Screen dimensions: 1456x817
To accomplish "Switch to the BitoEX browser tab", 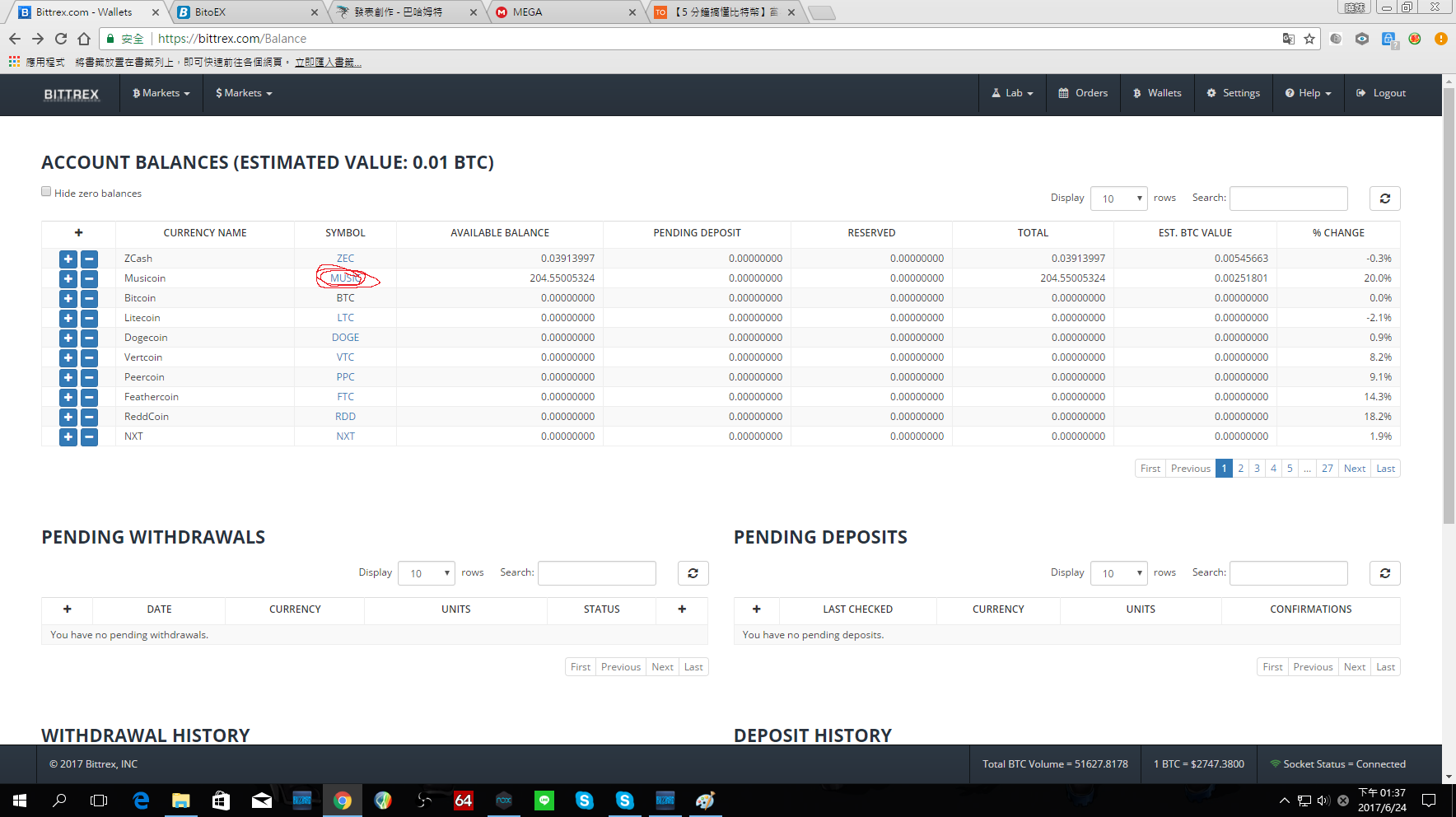I will point(245,12).
